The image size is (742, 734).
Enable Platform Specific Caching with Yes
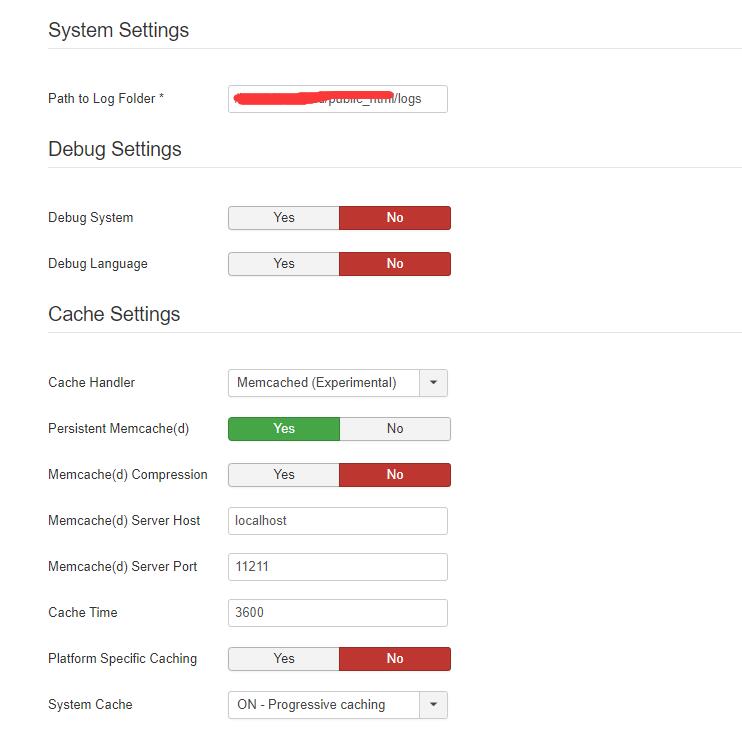point(284,659)
